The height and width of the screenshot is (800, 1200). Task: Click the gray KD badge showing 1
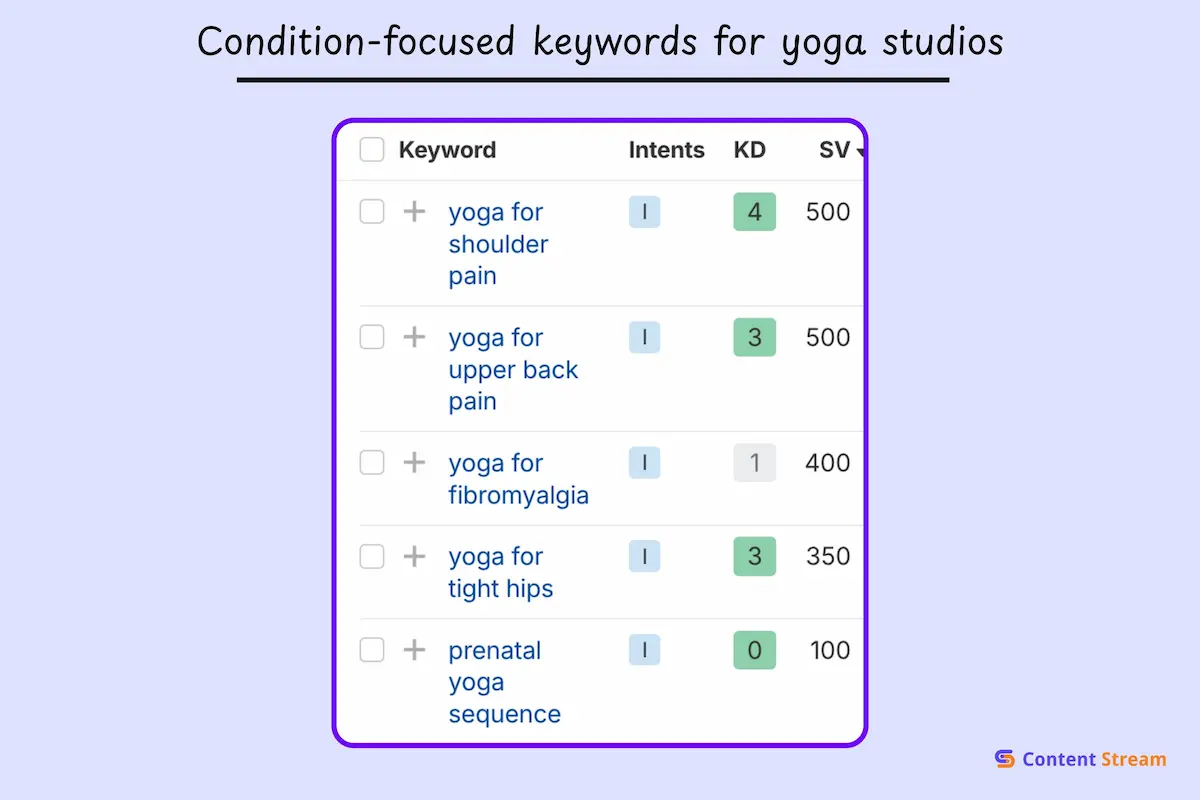point(754,463)
